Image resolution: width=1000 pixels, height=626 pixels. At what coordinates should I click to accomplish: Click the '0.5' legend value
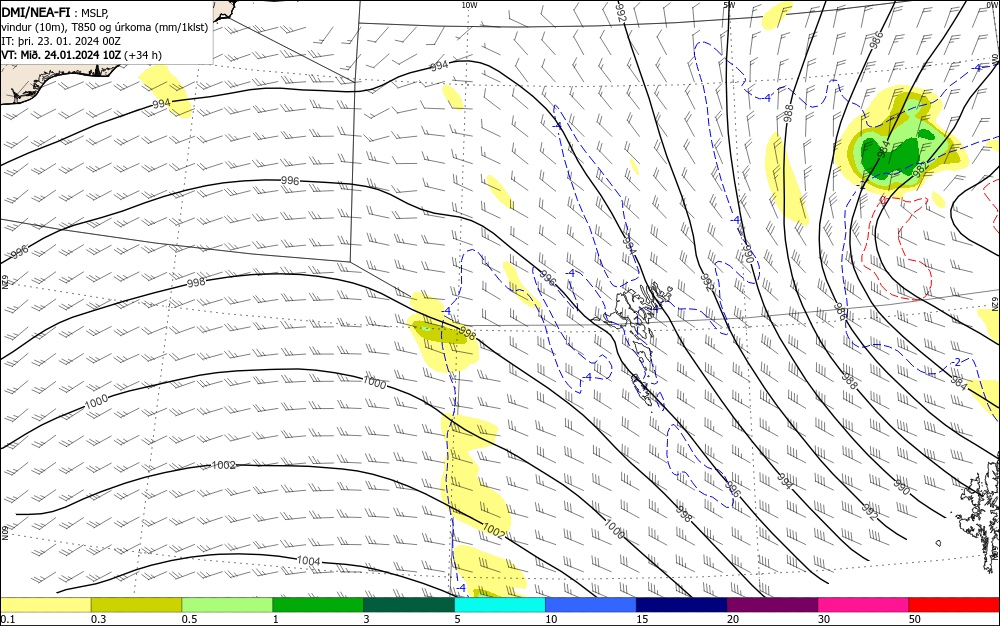pyautogui.click(x=189, y=619)
